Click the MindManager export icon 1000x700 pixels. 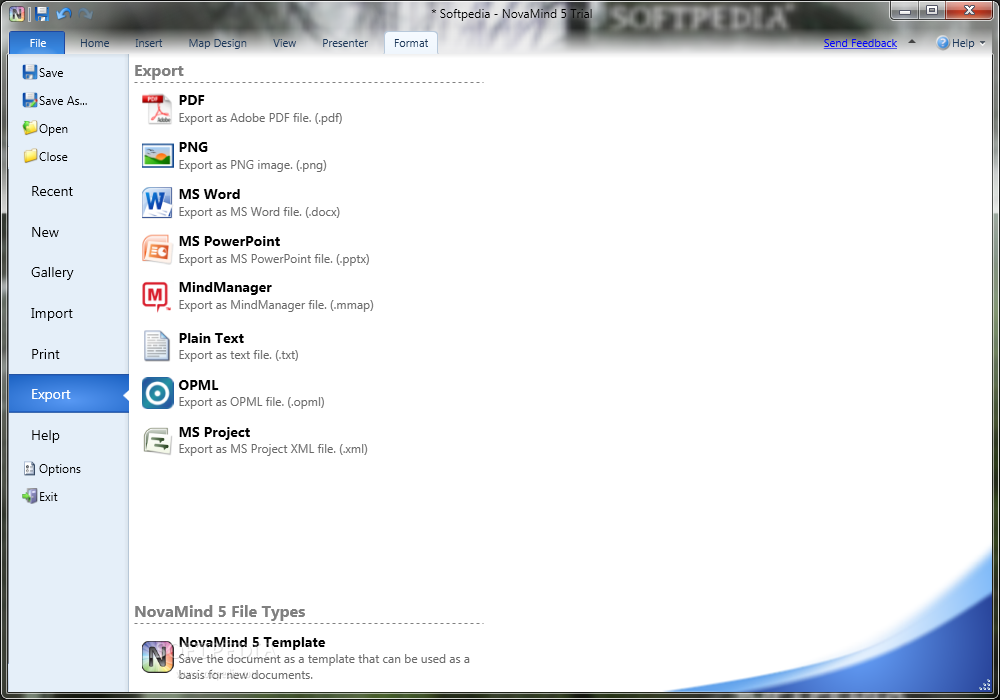[156, 296]
